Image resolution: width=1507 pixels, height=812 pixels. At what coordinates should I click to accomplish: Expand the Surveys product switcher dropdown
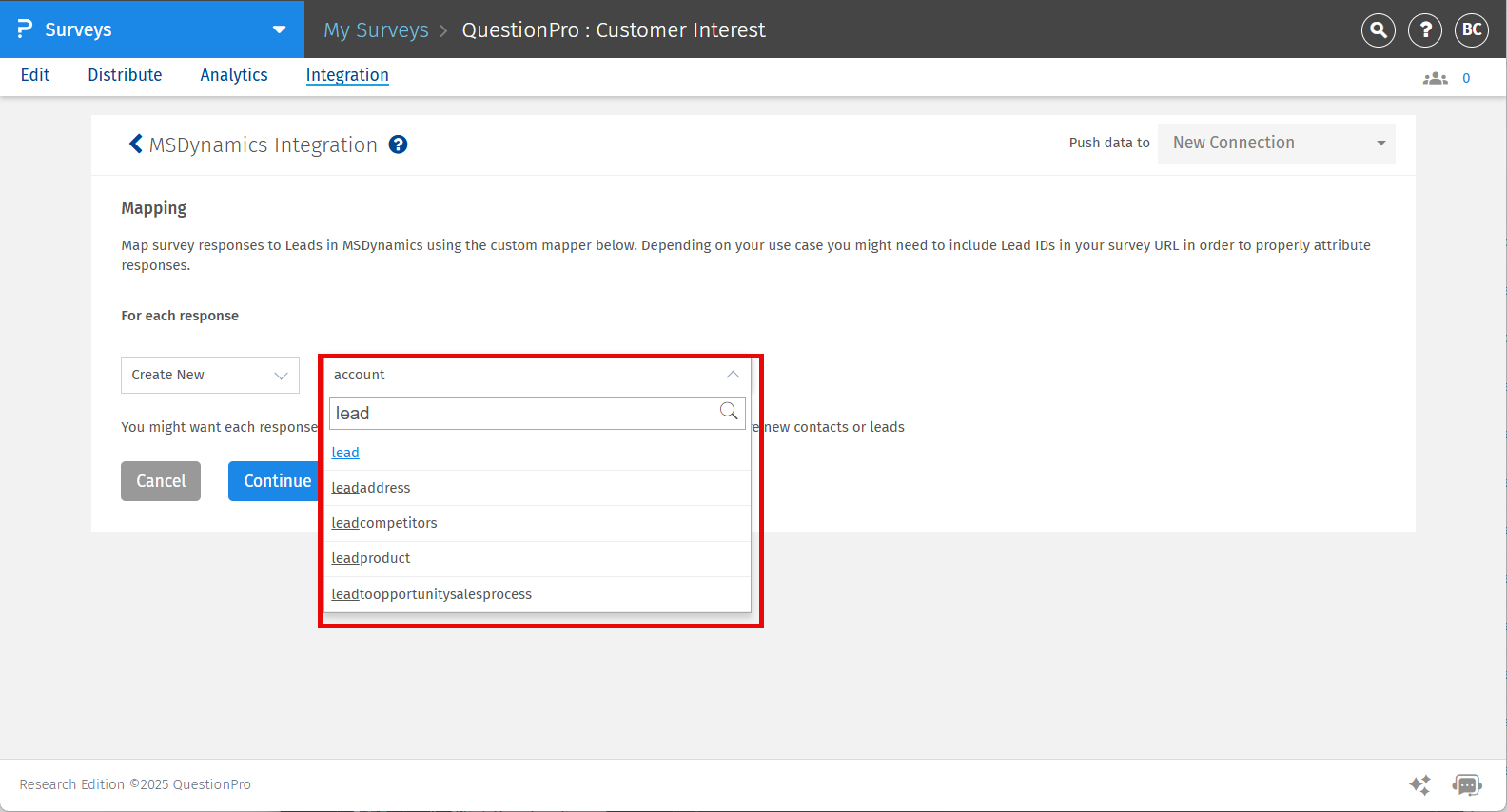pos(279,29)
